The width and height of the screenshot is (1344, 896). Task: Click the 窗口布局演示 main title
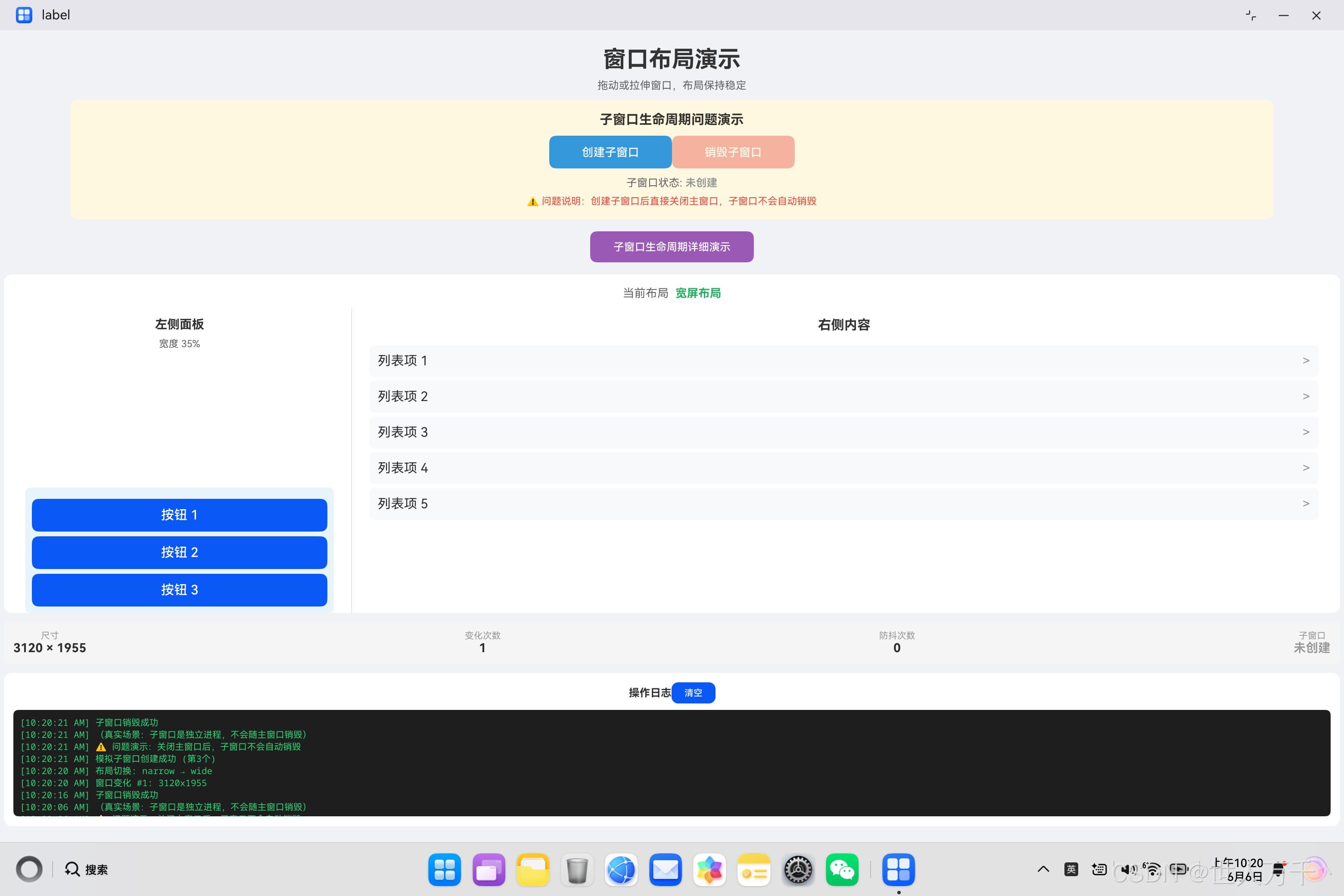[x=672, y=59]
